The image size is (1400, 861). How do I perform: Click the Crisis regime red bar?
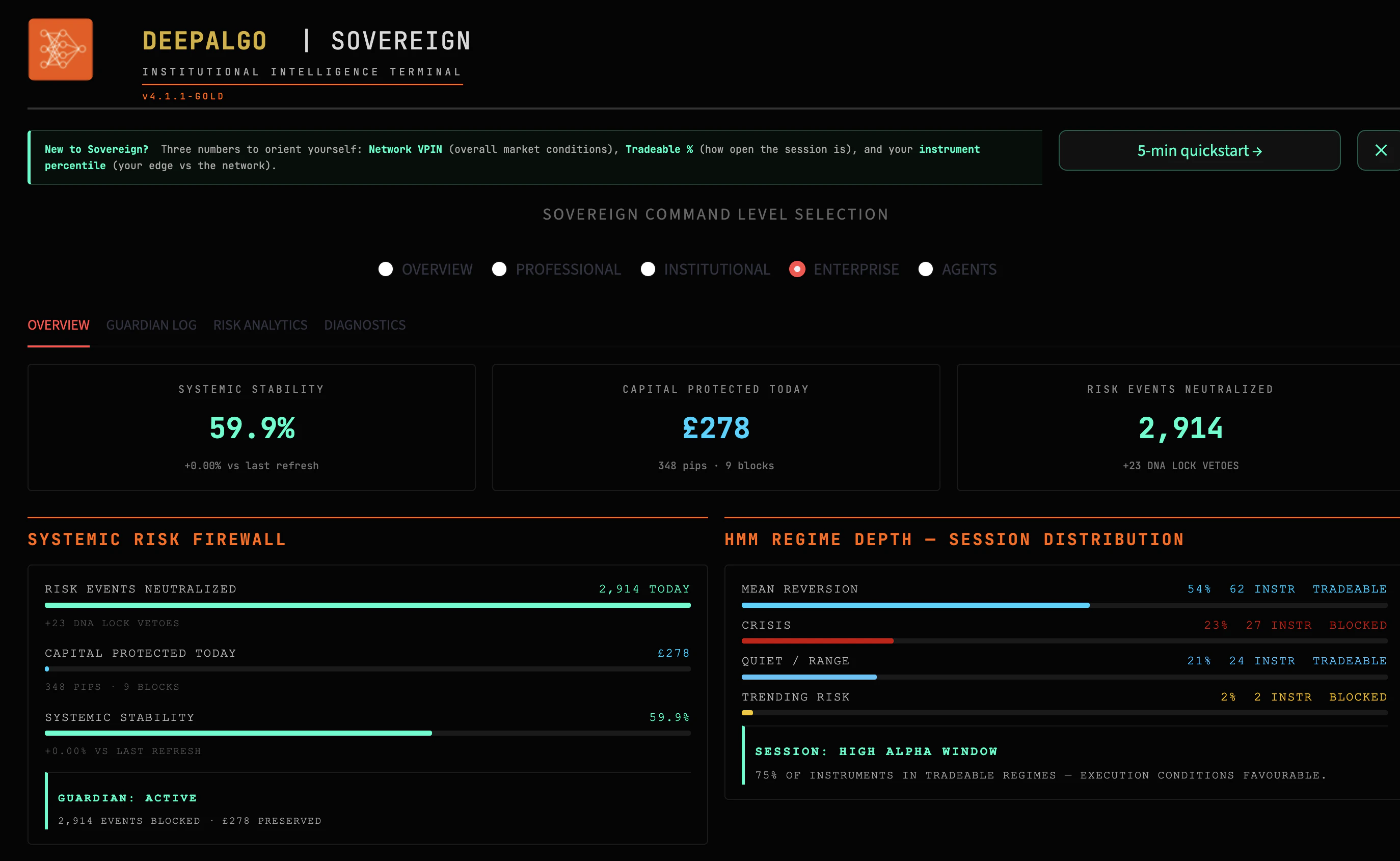(x=818, y=641)
